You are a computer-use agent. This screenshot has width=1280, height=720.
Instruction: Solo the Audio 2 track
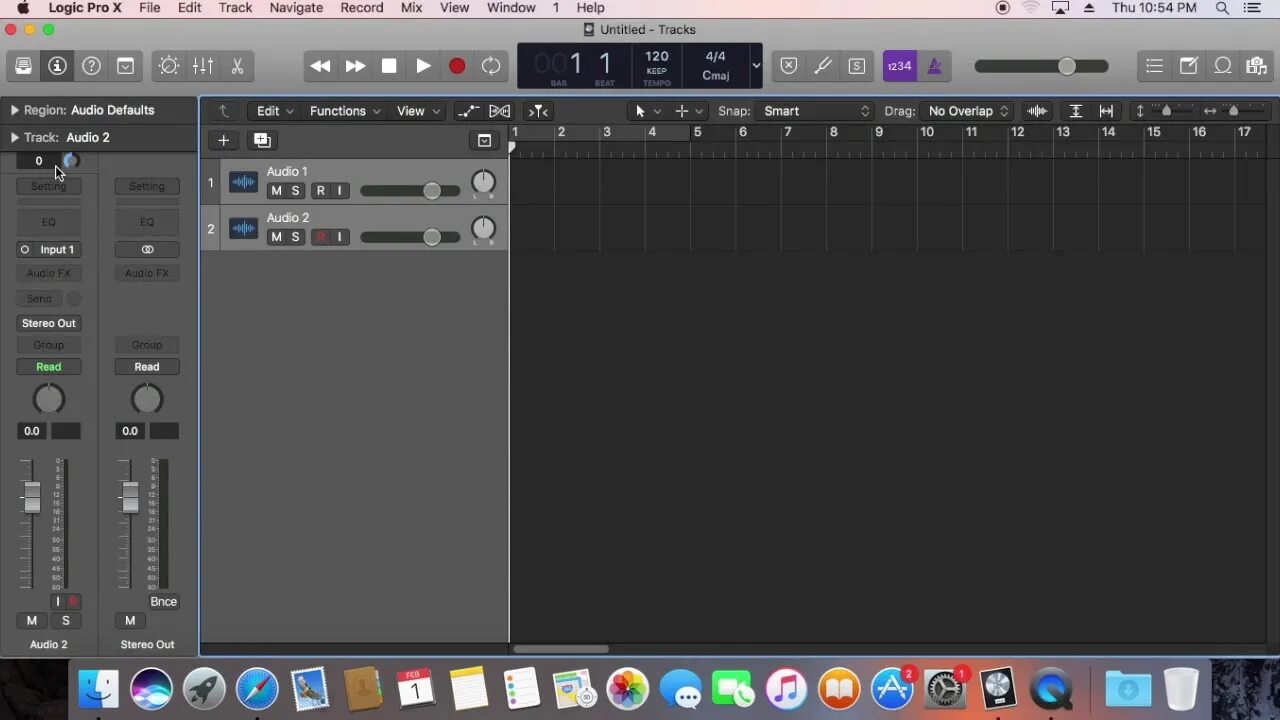pyautogui.click(x=295, y=236)
